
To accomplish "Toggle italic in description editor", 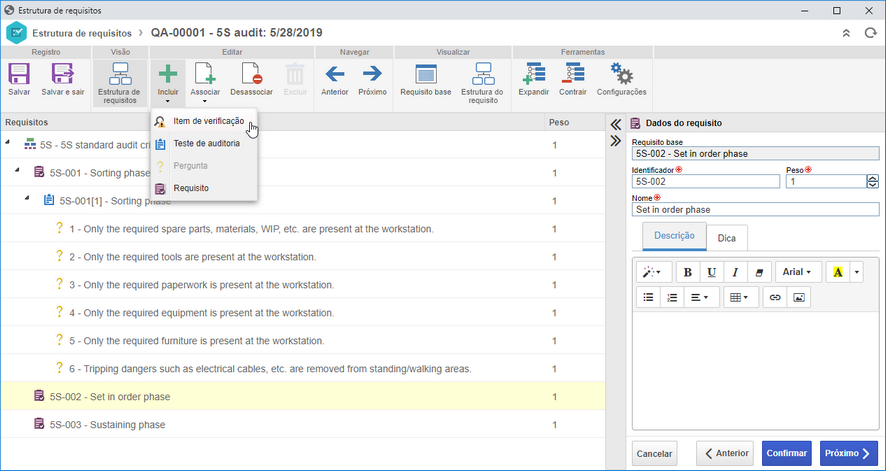I will pos(735,272).
